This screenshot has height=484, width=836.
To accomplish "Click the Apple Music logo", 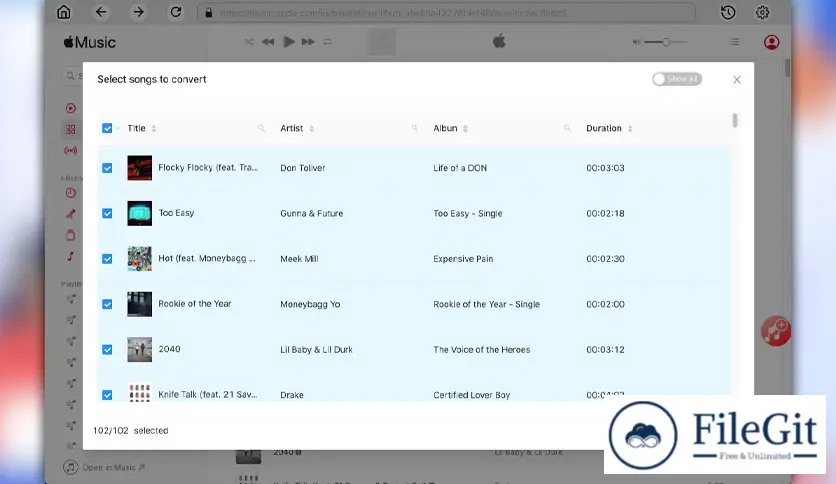I will (90, 42).
